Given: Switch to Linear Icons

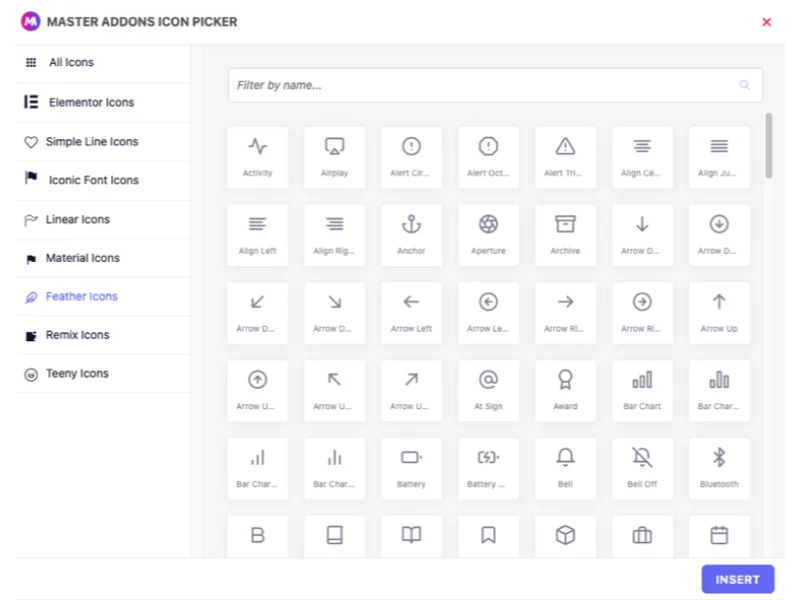Looking at the screenshot, I should [104, 219].
